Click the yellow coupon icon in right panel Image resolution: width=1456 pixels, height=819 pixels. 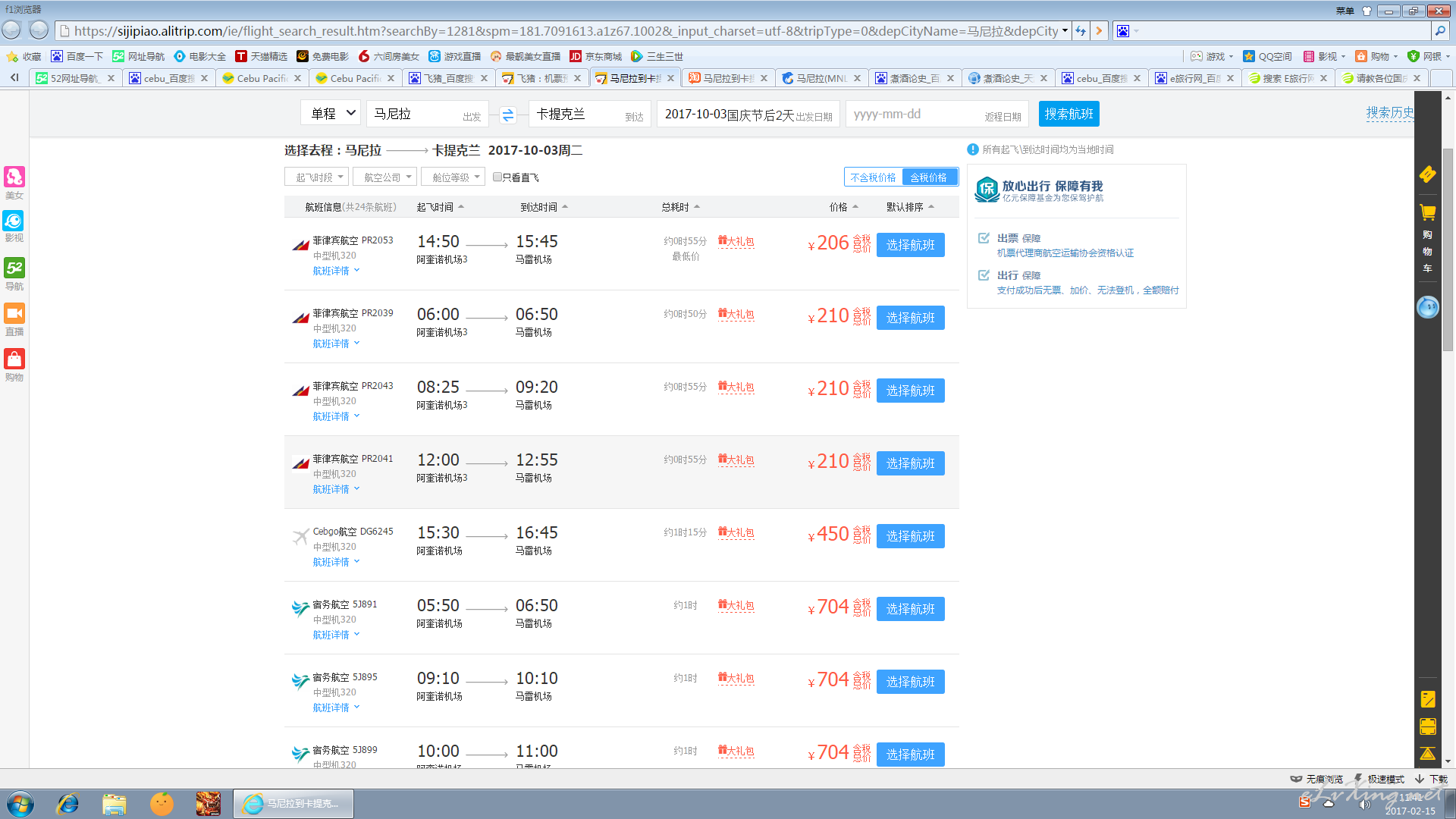click(x=1427, y=174)
